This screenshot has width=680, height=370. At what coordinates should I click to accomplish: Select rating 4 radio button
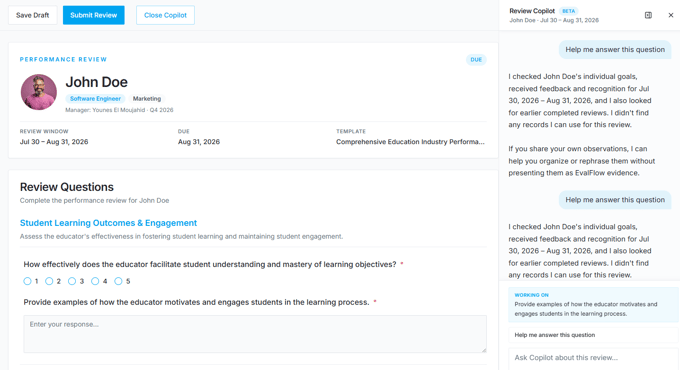95,281
